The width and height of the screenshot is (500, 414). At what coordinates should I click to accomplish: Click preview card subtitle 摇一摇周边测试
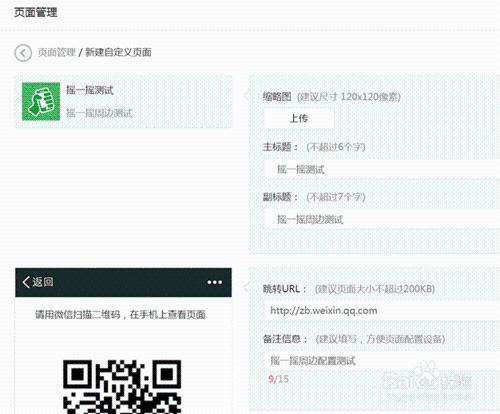pos(99,113)
